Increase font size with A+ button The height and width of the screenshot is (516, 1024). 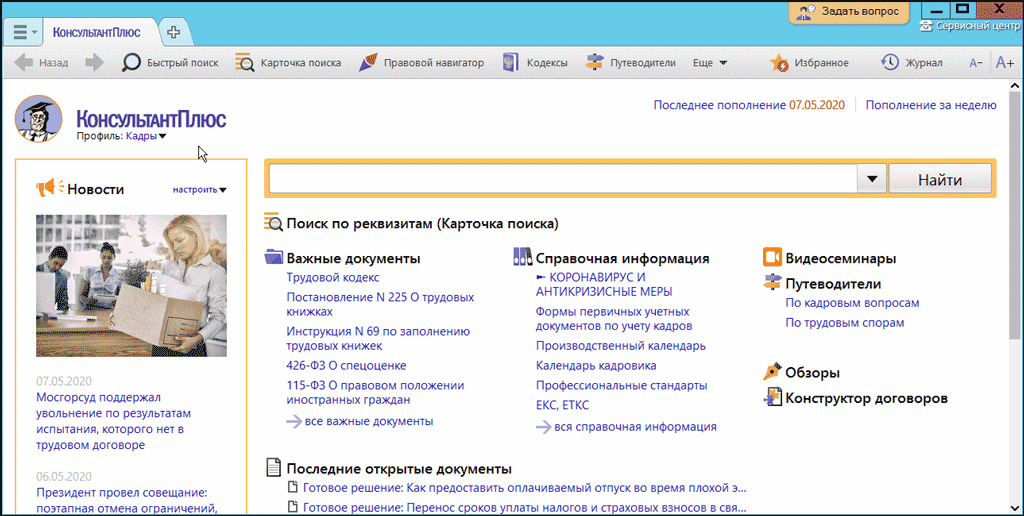click(x=1004, y=63)
